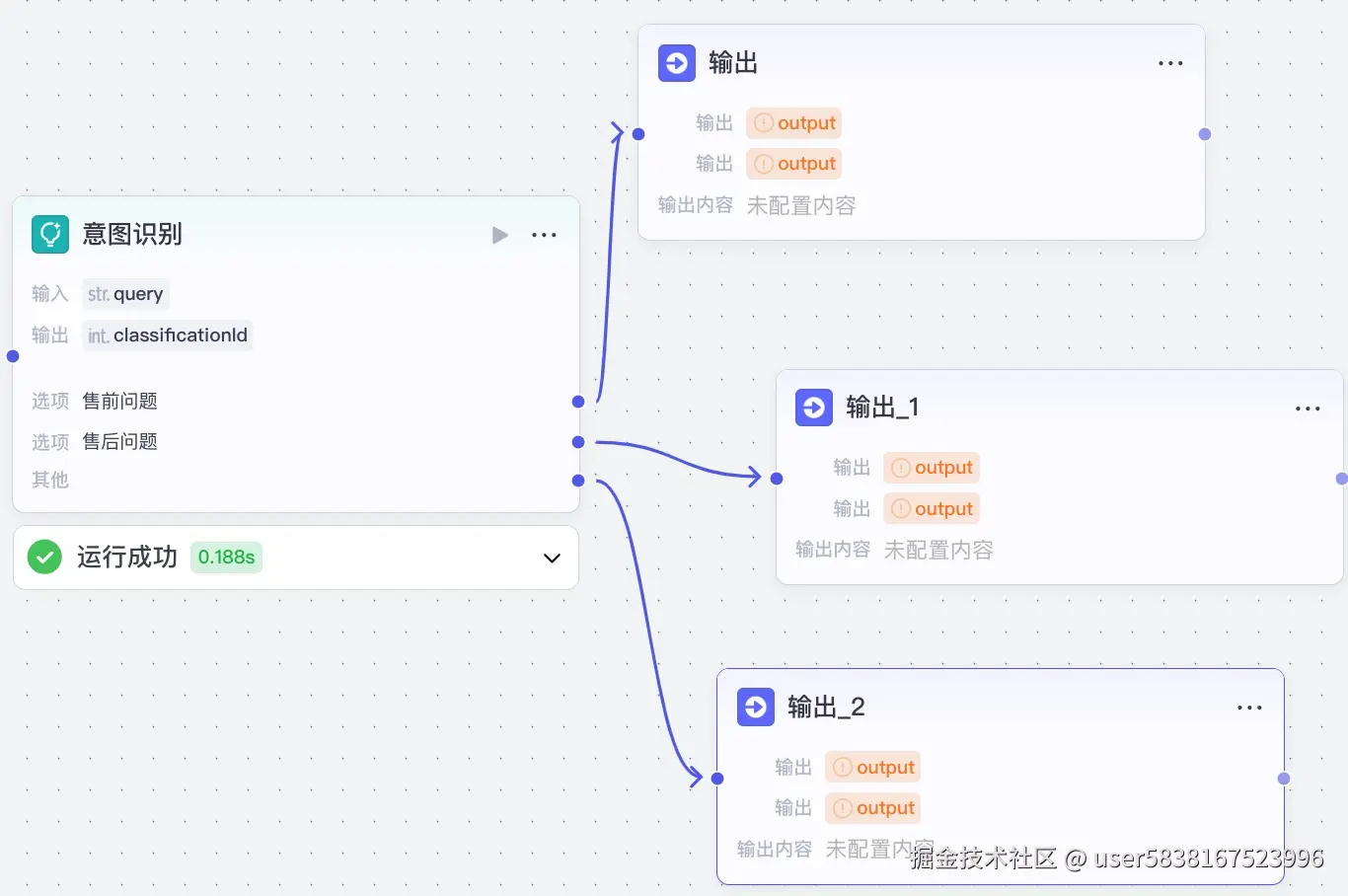Expand the 运行成功 result panel chevron
Image resolution: width=1348 pixels, height=896 pixels.
(x=552, y=558)
